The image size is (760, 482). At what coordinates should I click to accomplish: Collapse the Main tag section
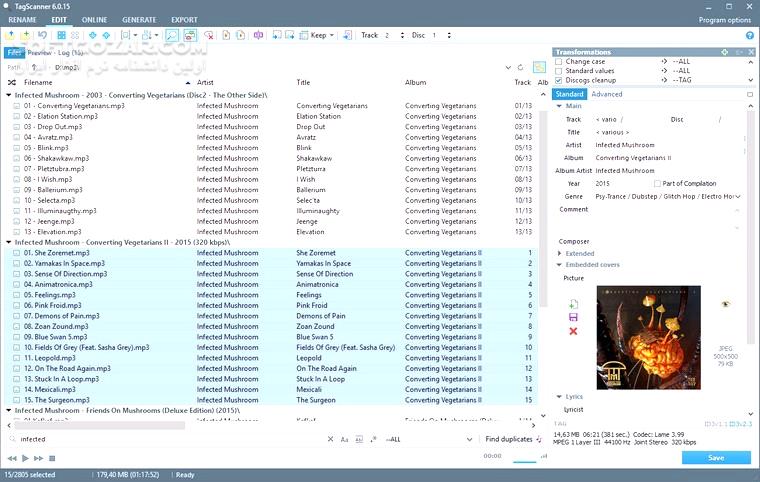(x=559, y=106)
